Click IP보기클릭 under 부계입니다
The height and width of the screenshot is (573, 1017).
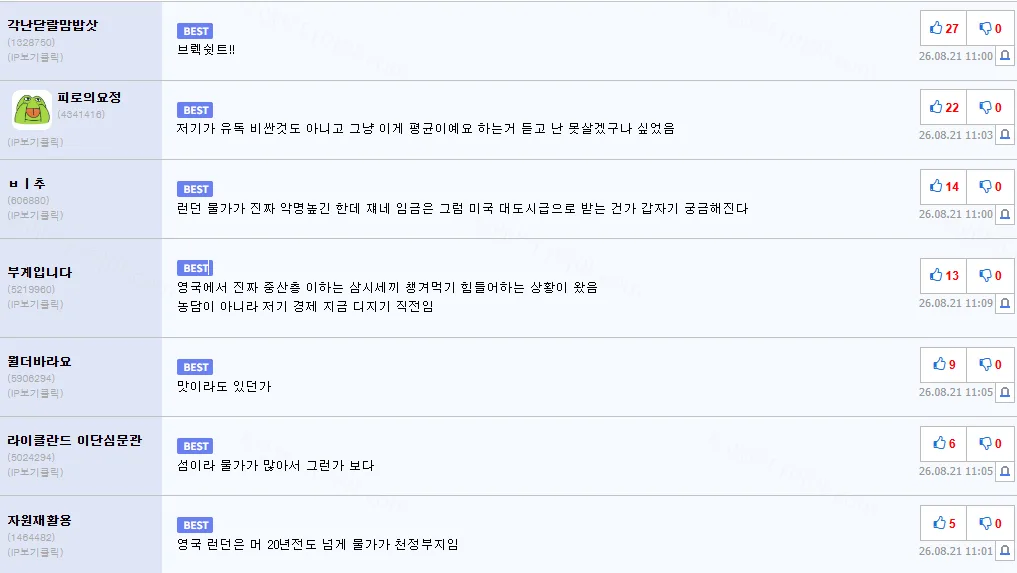tap(36, 304)
